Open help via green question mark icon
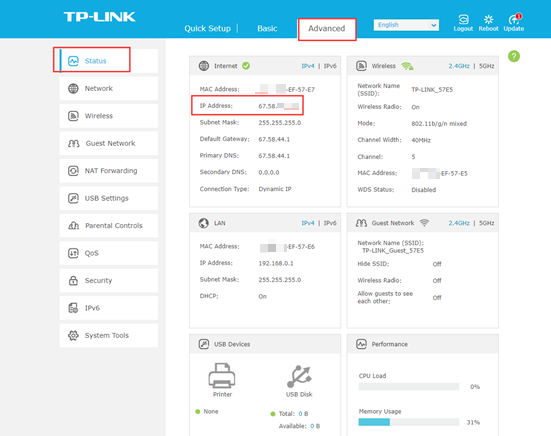This screenshot has width=551, height=436. tap(514, 56)
